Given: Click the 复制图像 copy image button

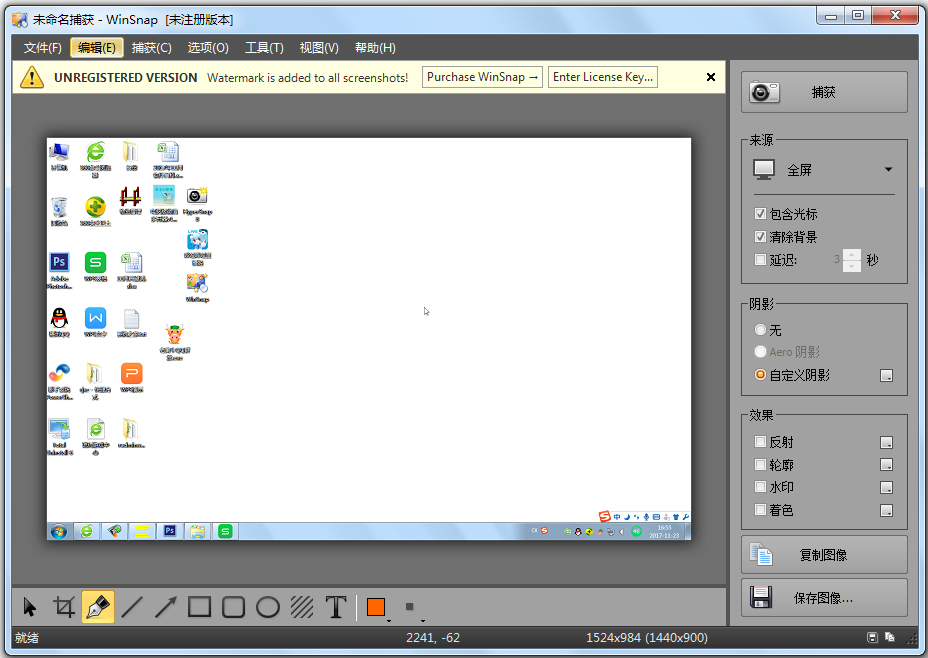Looking at the screenshot, I should 824,554.
